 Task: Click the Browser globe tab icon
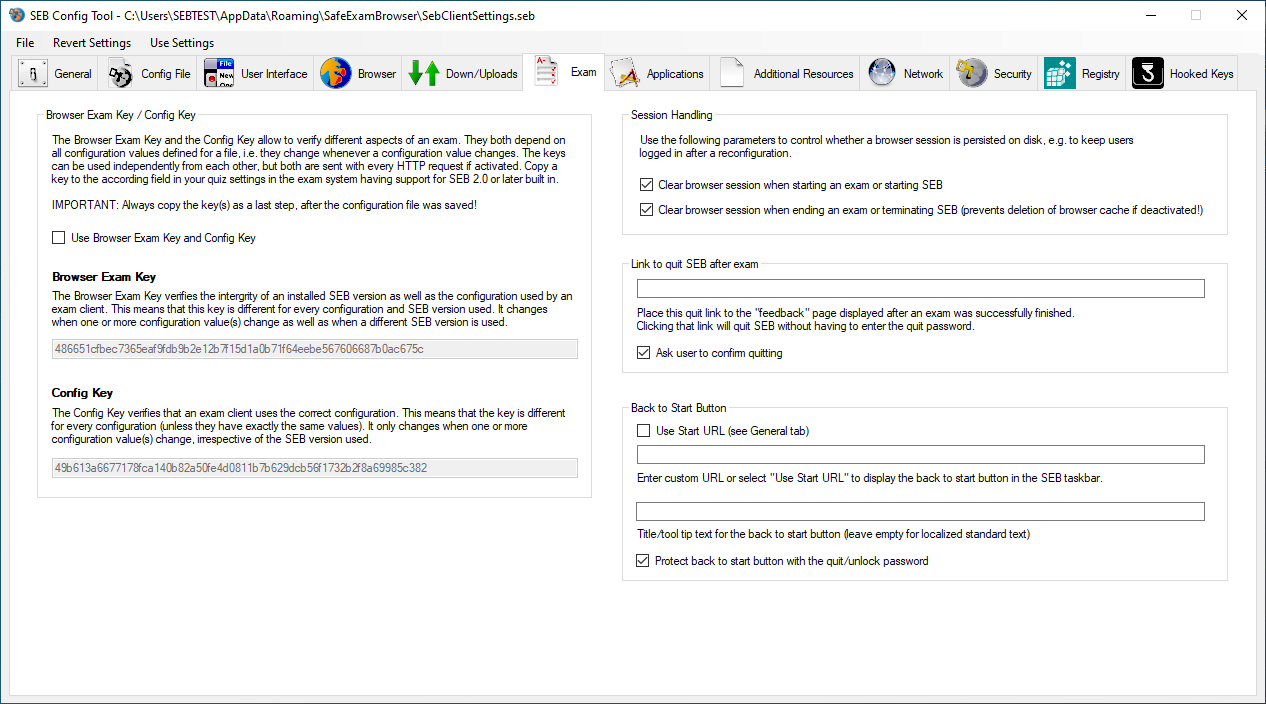[335, 74]
